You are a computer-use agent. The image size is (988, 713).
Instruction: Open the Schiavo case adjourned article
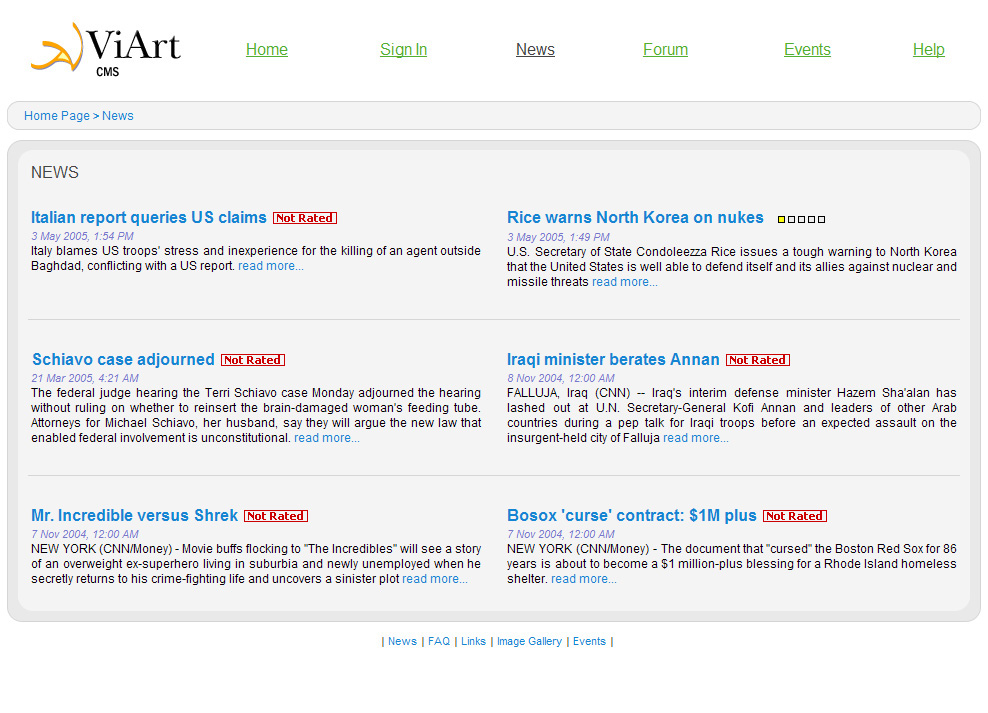pos(124,359)
